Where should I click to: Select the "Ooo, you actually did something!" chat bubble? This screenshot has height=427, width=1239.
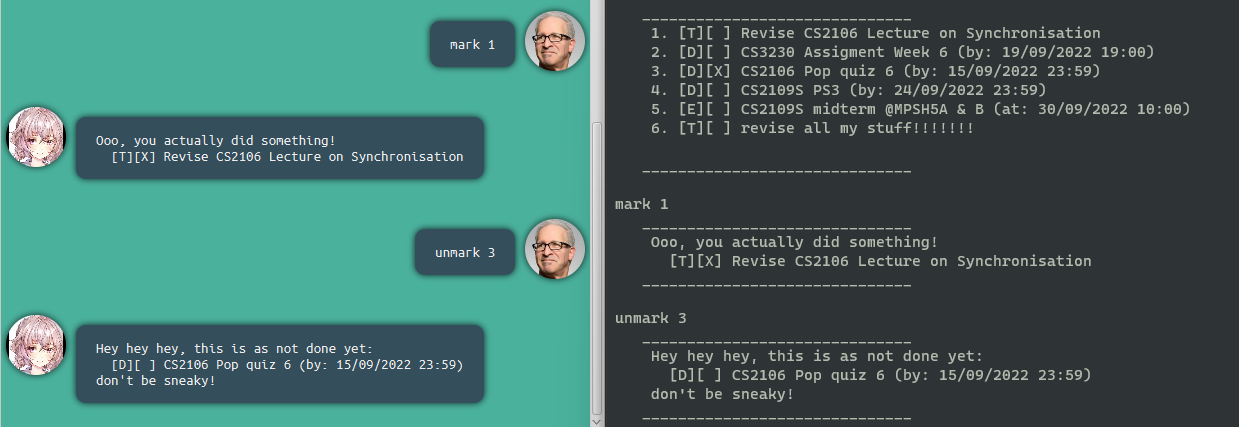[279, 148]
